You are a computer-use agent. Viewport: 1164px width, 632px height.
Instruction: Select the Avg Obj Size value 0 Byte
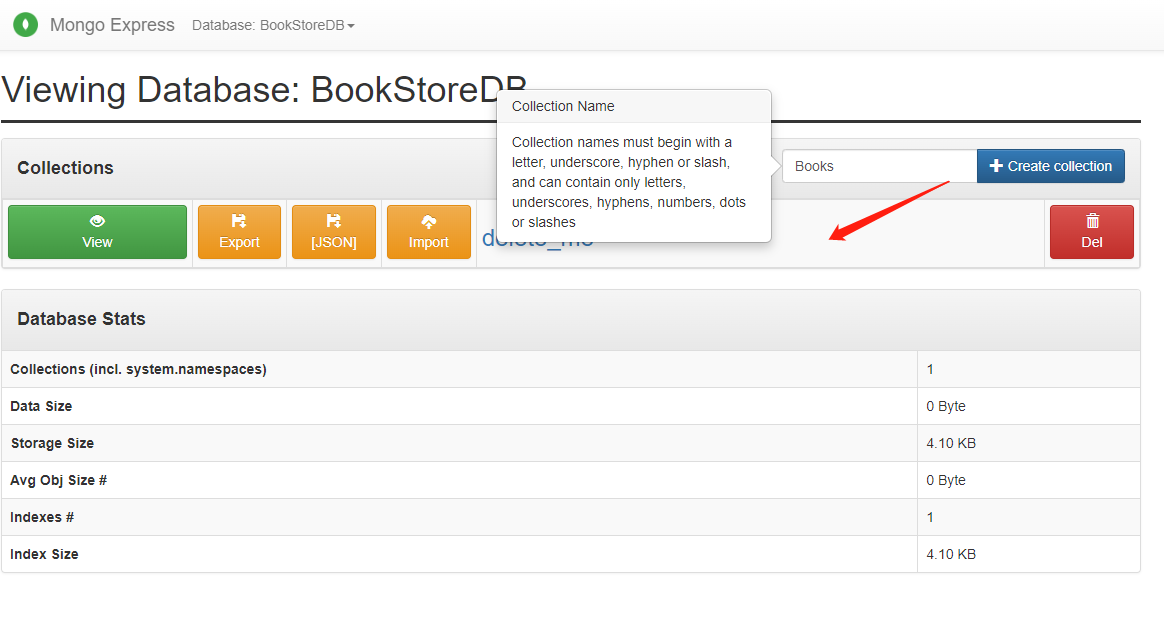click(946, 480)
